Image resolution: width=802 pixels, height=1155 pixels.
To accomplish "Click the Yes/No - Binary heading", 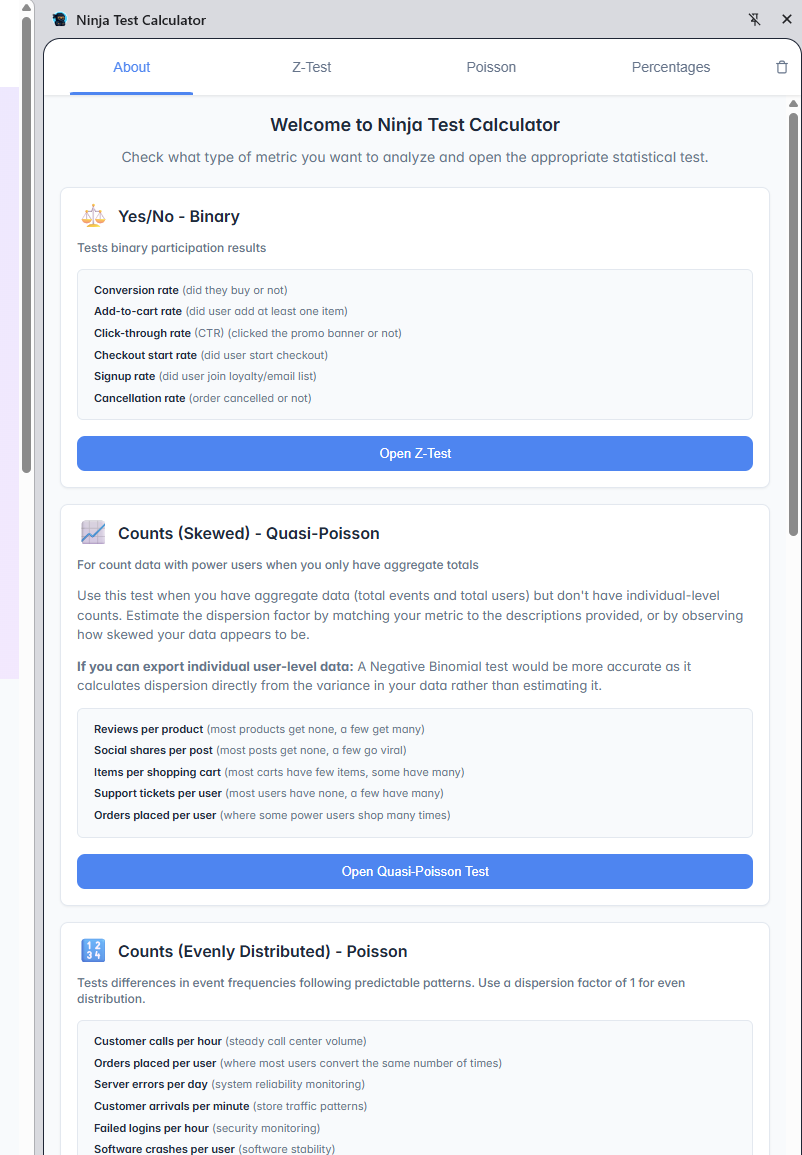I will pyautogui.click(x=179, y=216).
